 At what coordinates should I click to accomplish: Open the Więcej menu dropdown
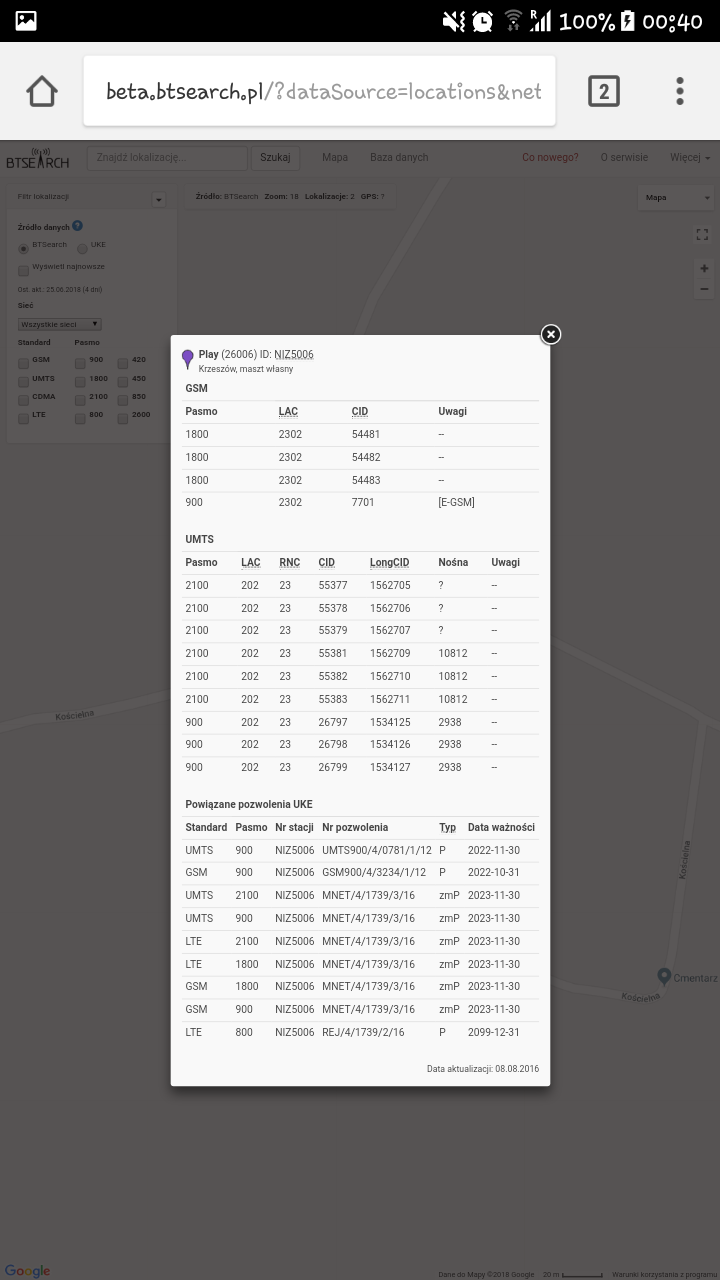tap(689, 158)
